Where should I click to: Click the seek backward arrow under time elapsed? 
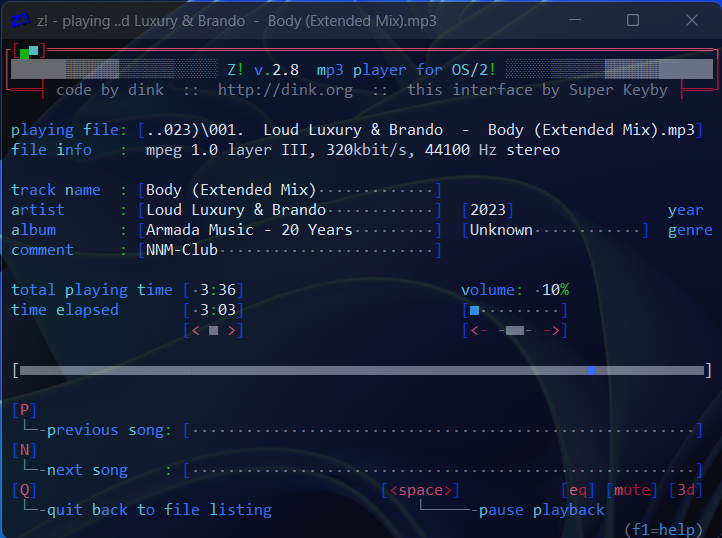coord(195,330)
